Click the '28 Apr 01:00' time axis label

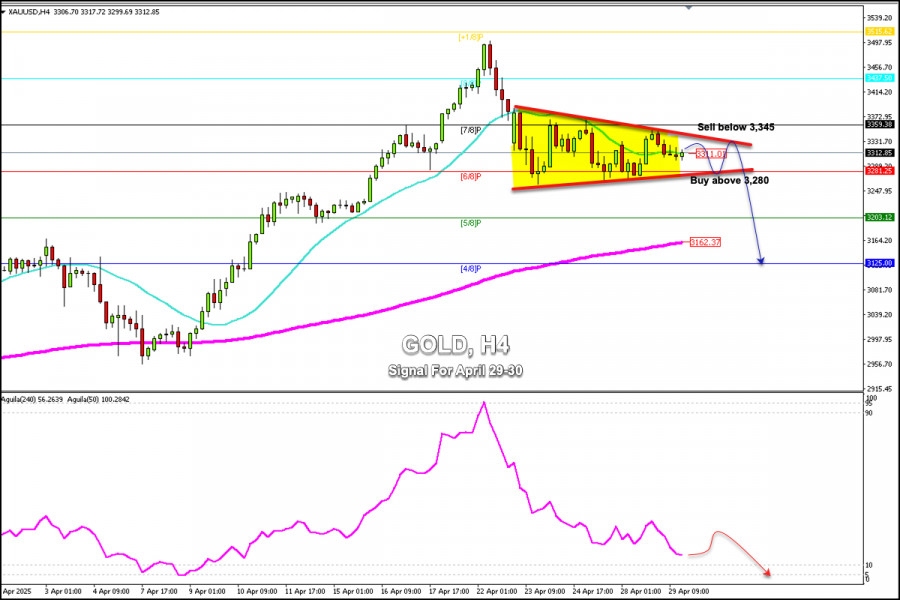pos(641,591)
